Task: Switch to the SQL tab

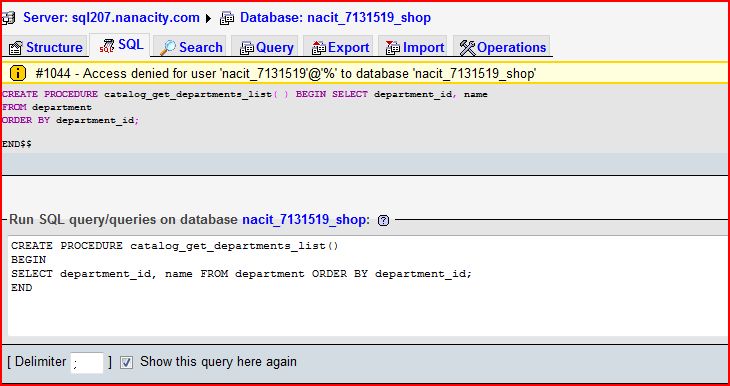Action: pyautogui.click(x=120, y=45)
